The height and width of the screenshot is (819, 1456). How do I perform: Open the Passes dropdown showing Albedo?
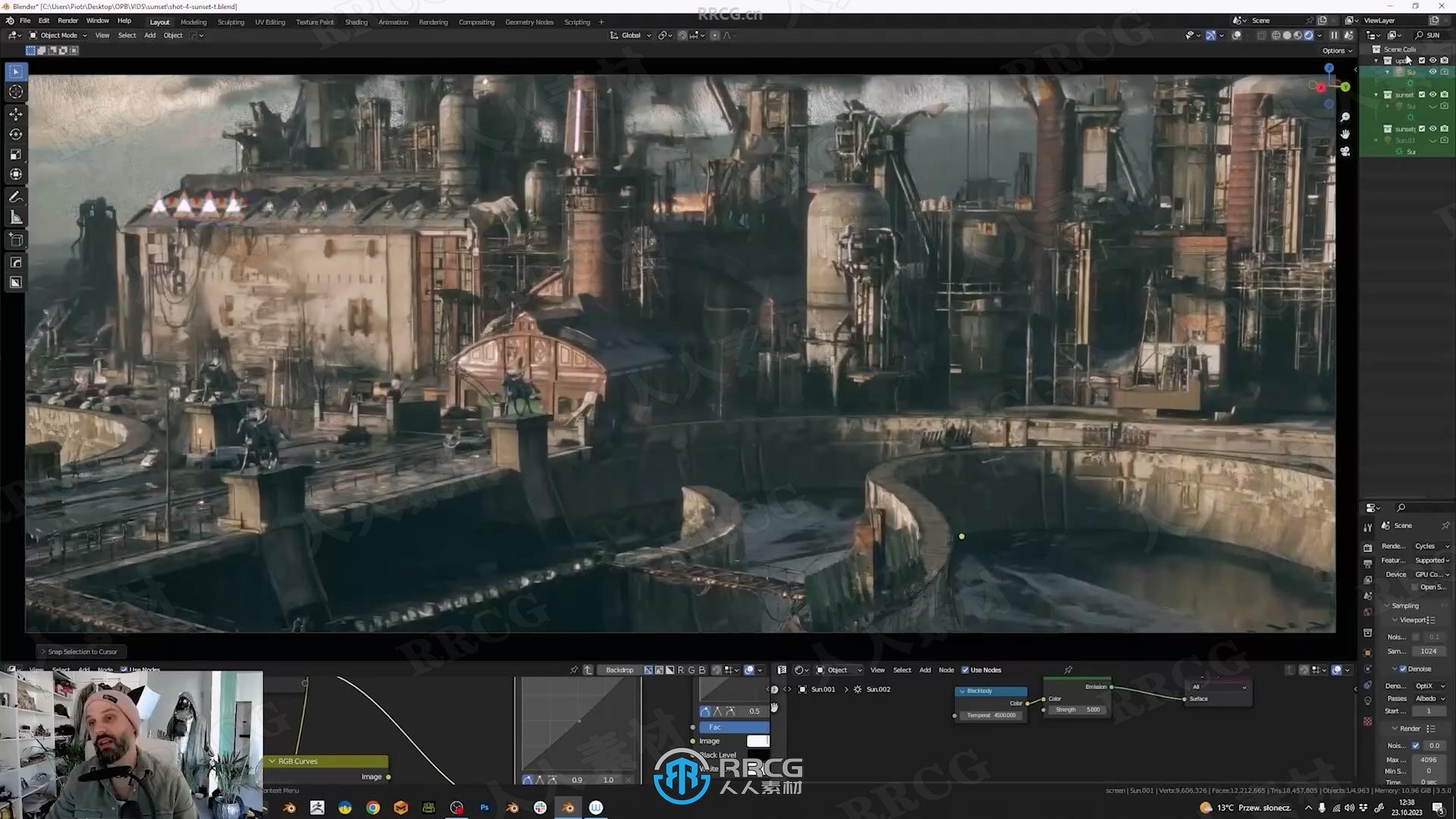pyautogui.click(x=1429, y=699)
